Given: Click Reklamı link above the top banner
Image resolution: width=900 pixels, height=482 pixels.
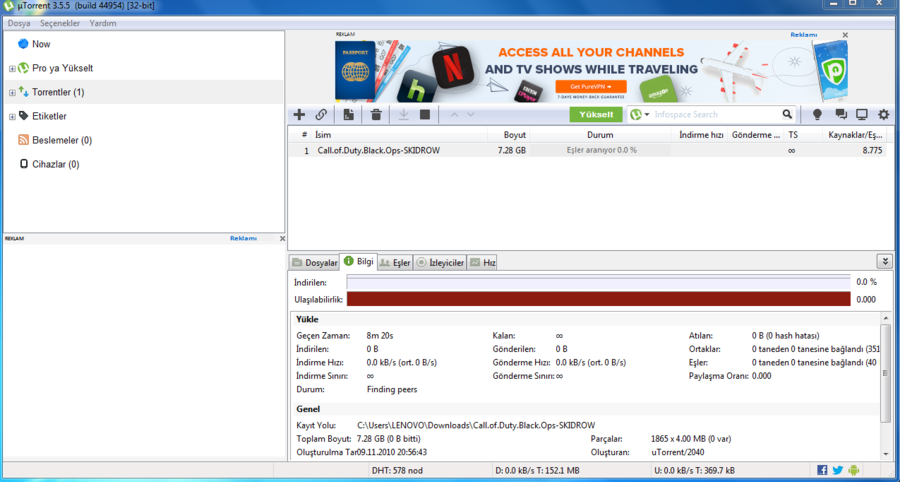Looking at the screenshot, I should [804, 35].
